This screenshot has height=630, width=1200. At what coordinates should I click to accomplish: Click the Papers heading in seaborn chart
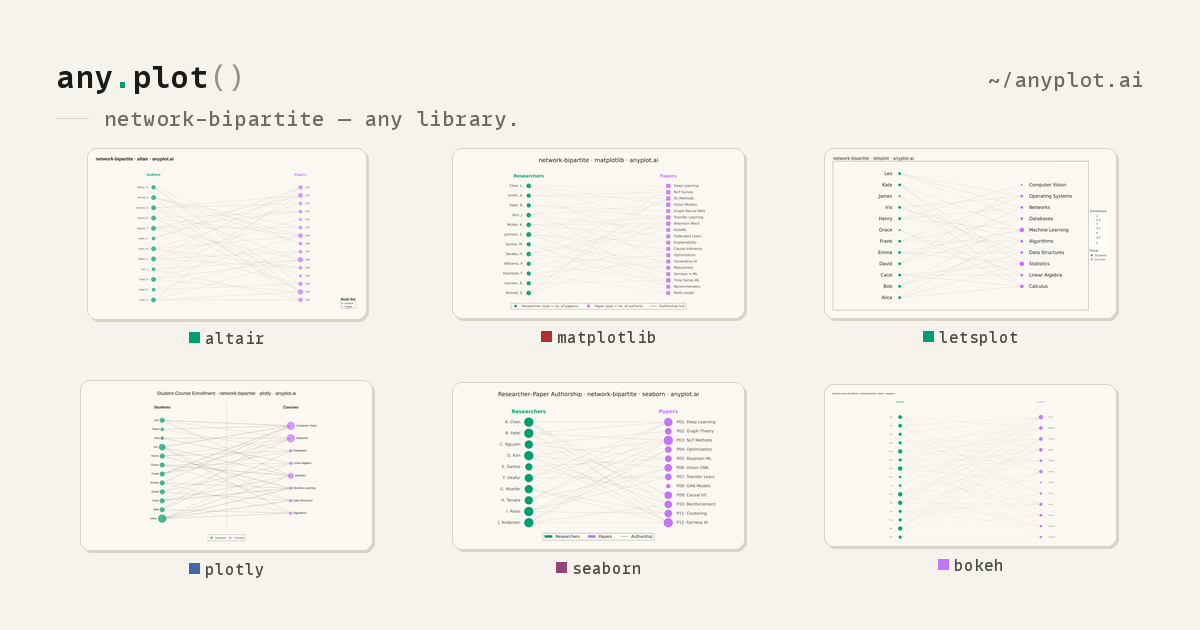(668, 411)
